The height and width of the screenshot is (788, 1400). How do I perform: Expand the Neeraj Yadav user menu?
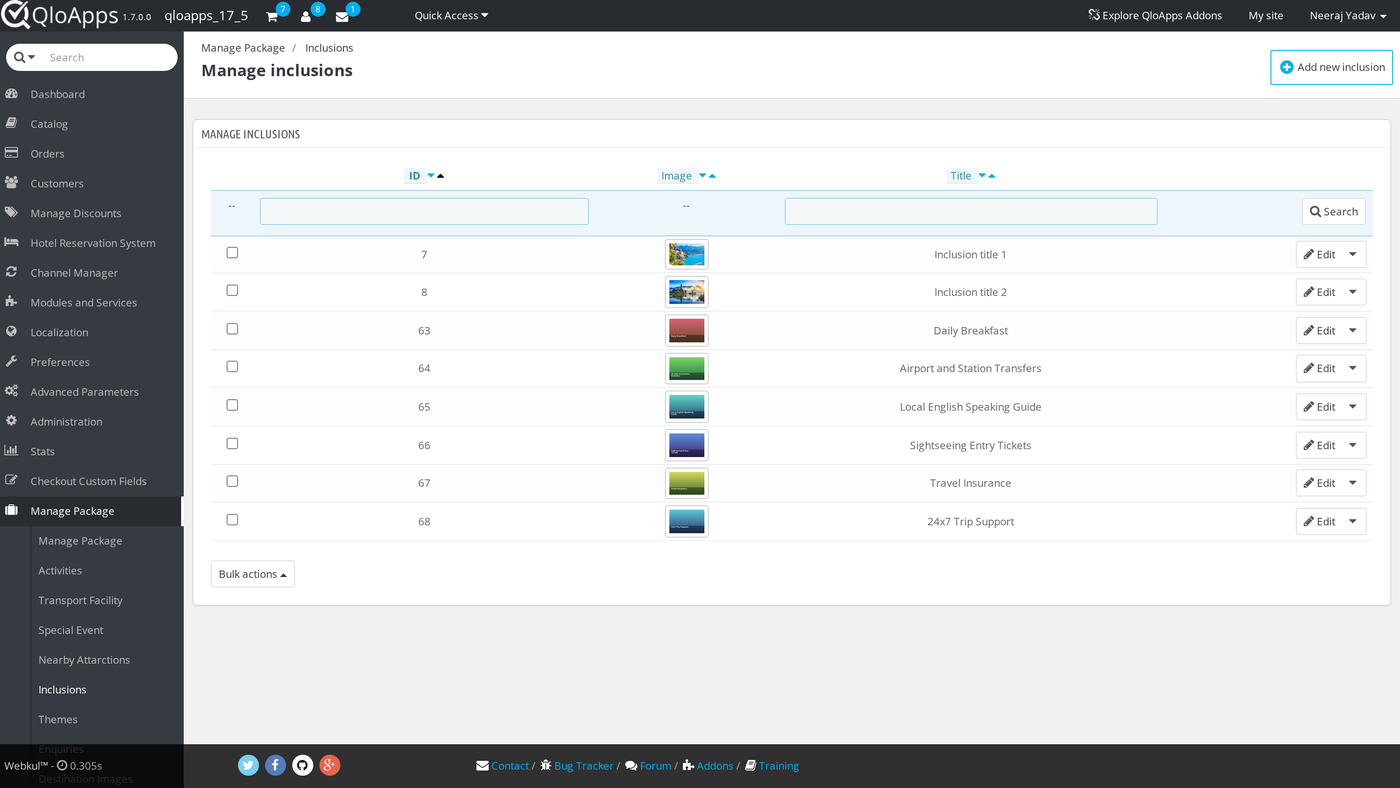pos(1348,16)
